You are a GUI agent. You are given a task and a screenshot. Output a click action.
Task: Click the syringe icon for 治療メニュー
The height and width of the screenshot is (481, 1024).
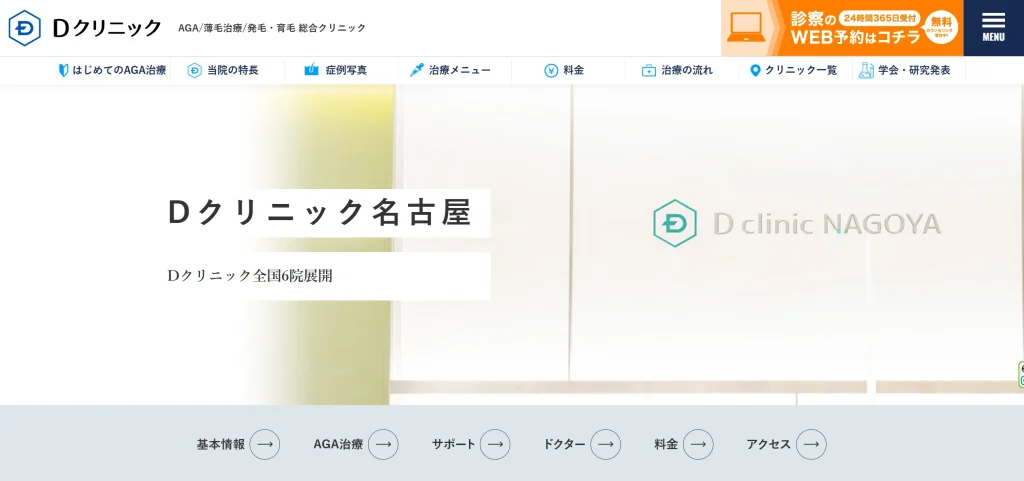pos(417,71)
